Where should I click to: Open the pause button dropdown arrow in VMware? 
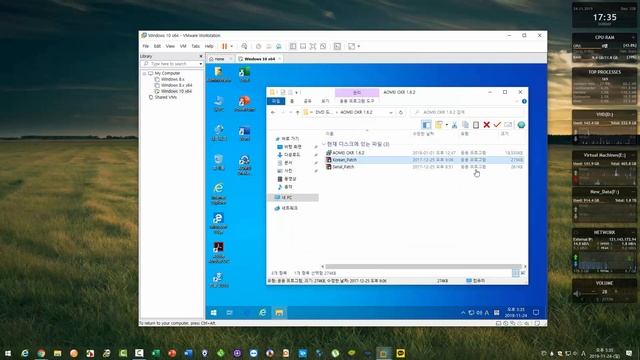click(x=232, y=47)
